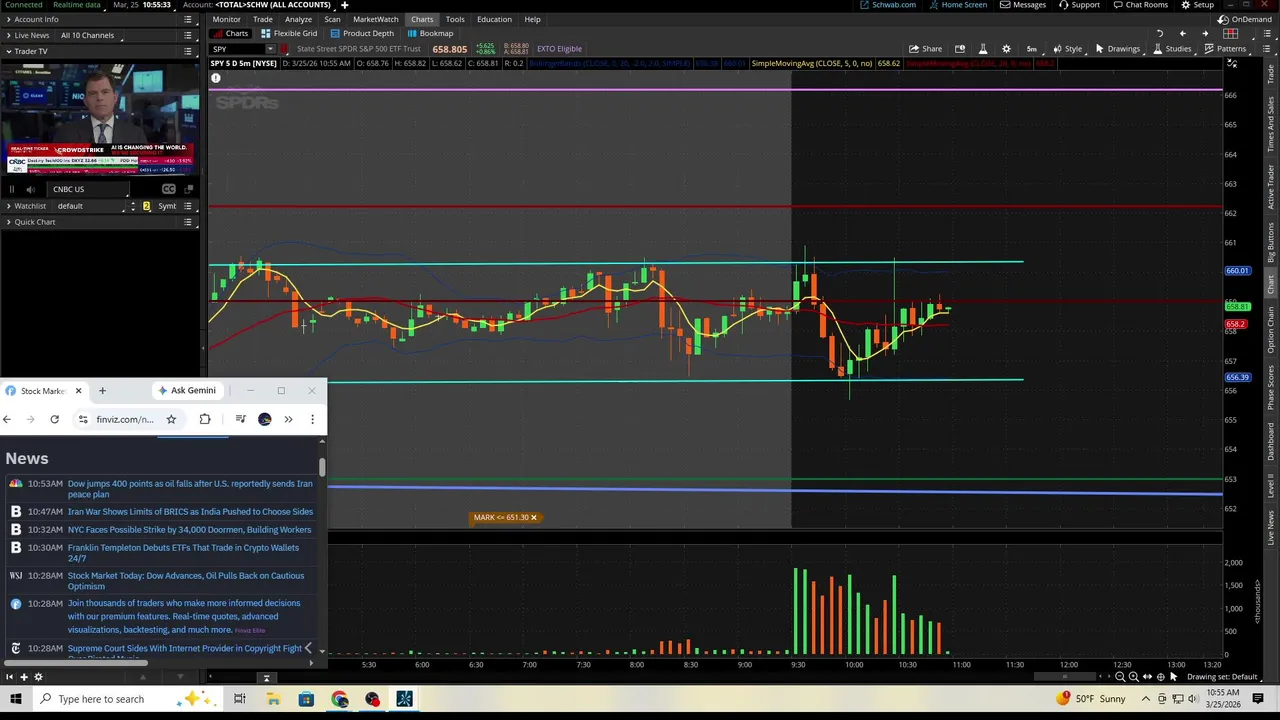Screen dimensions: 1280x720
Task: Switch to the Monitor tab
Action: coord(226,19)
